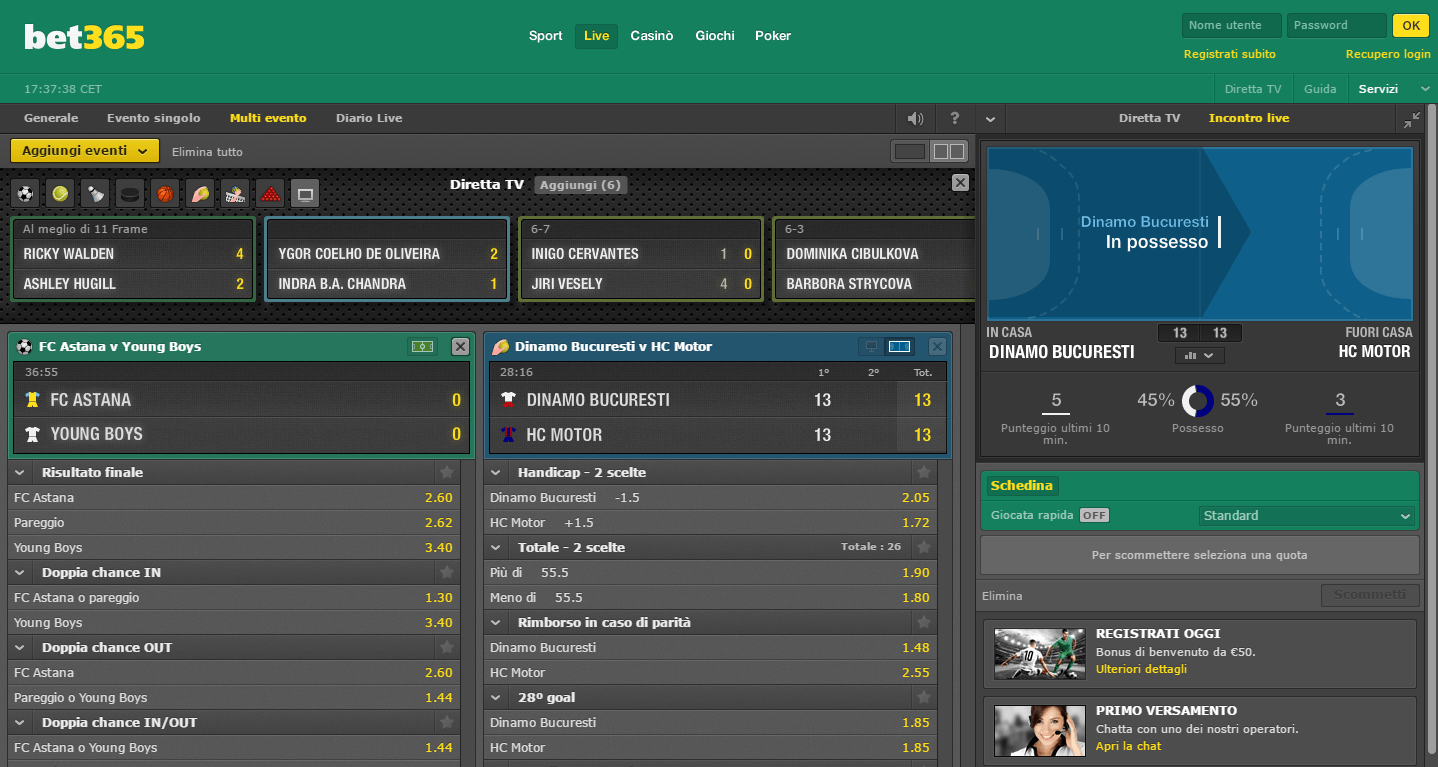Collapse the Handicap - 2 scelte market
1438x767 pixels.
coord(496,472)
